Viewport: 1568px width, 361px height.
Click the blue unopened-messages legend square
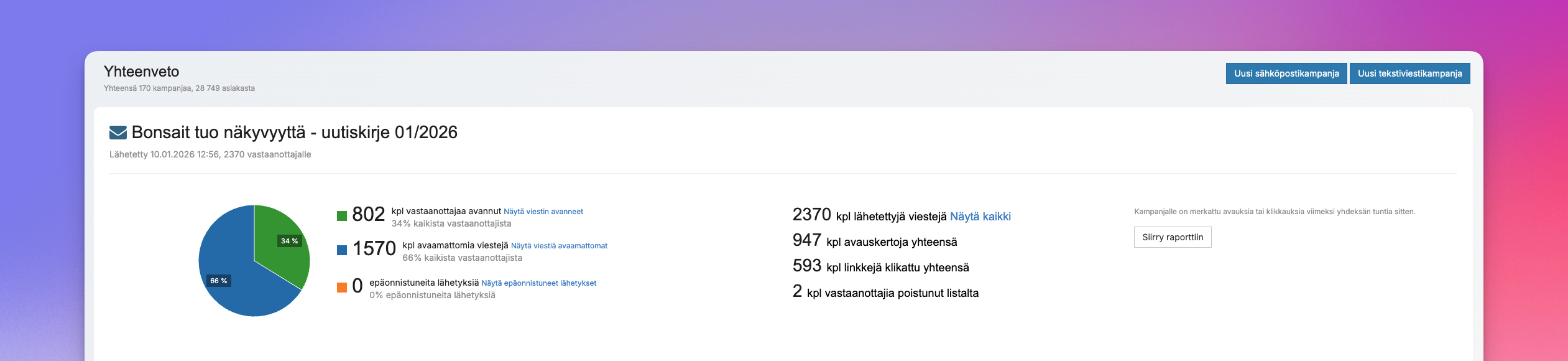coord(341,250)
